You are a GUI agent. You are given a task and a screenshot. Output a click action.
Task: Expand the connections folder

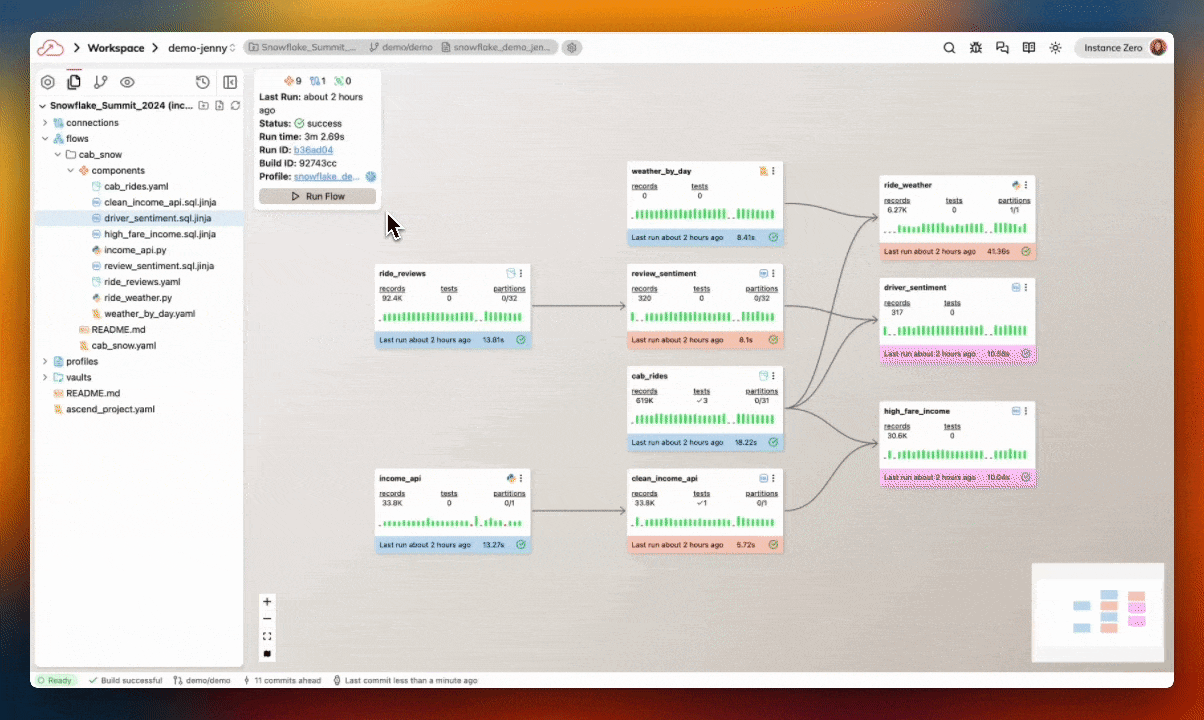coord(45,122)
